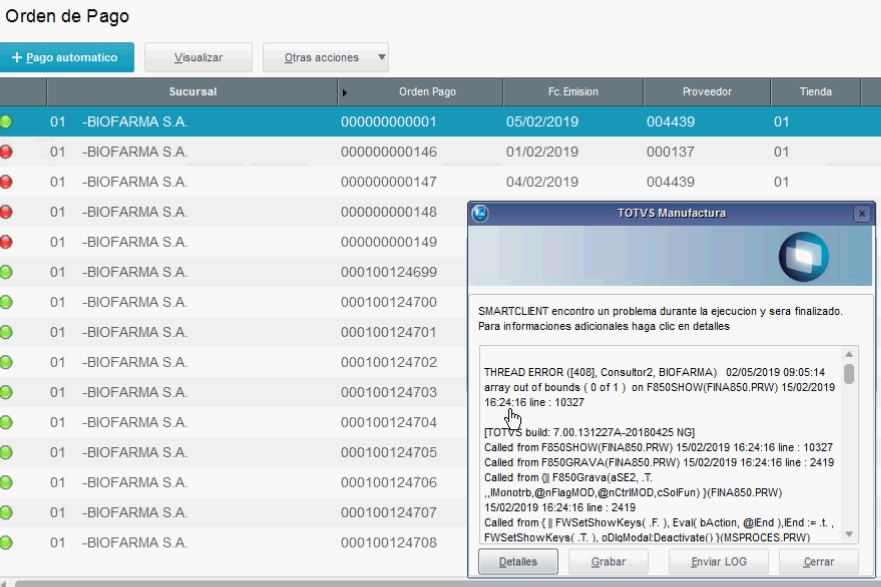Click green status icon of order 000100124704

coord(6,422)
